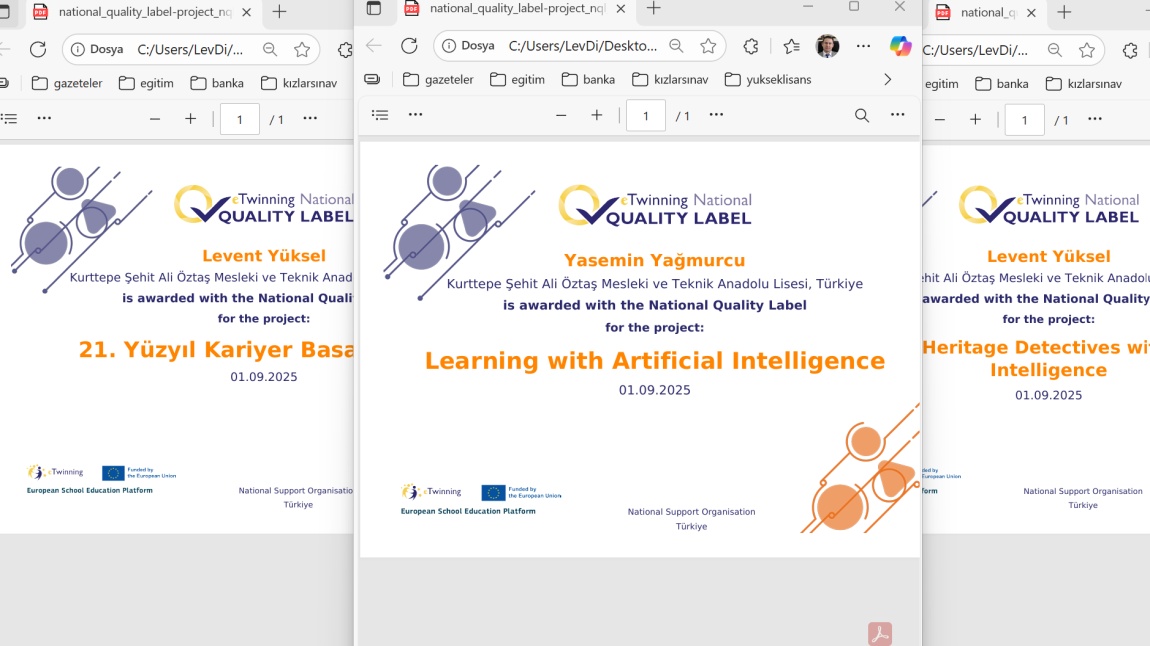This screenshot has height=646, width=1150.
Task: Reload the page in the middle browser window
Action: point(409,46)
